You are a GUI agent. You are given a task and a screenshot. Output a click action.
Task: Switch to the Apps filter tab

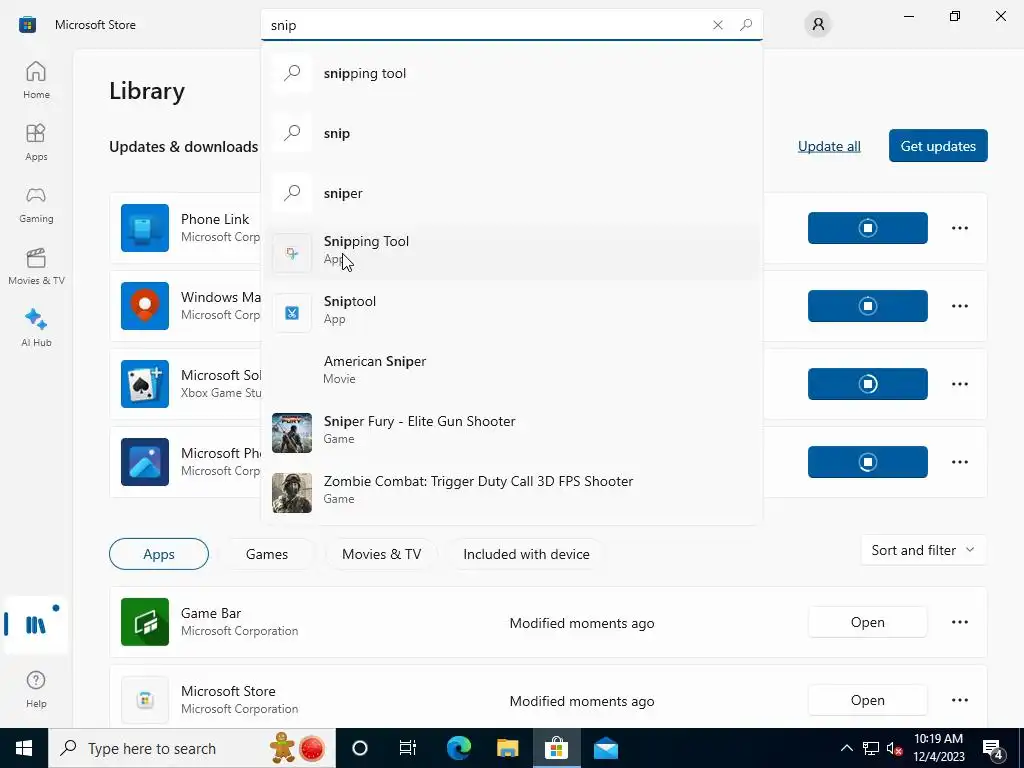pos(159,554)
